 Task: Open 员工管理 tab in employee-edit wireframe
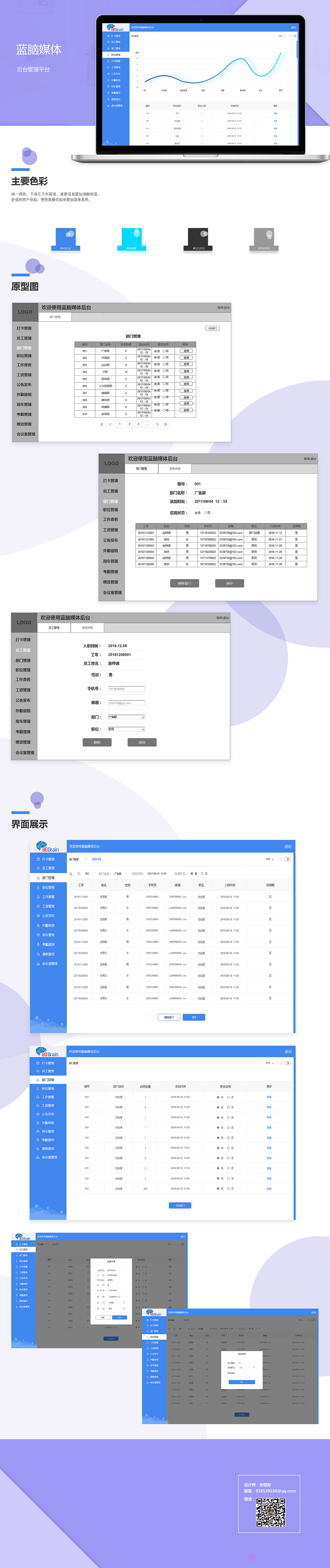pos(54,628)
